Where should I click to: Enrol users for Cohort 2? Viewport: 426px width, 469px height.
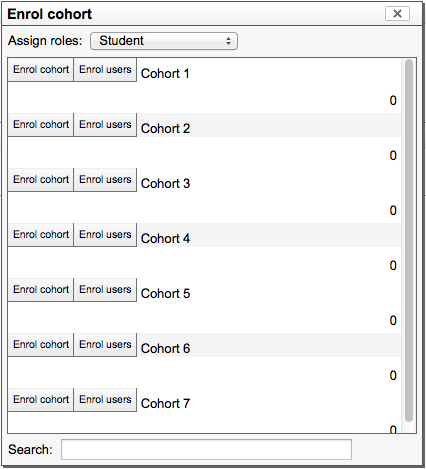point(105,125)
